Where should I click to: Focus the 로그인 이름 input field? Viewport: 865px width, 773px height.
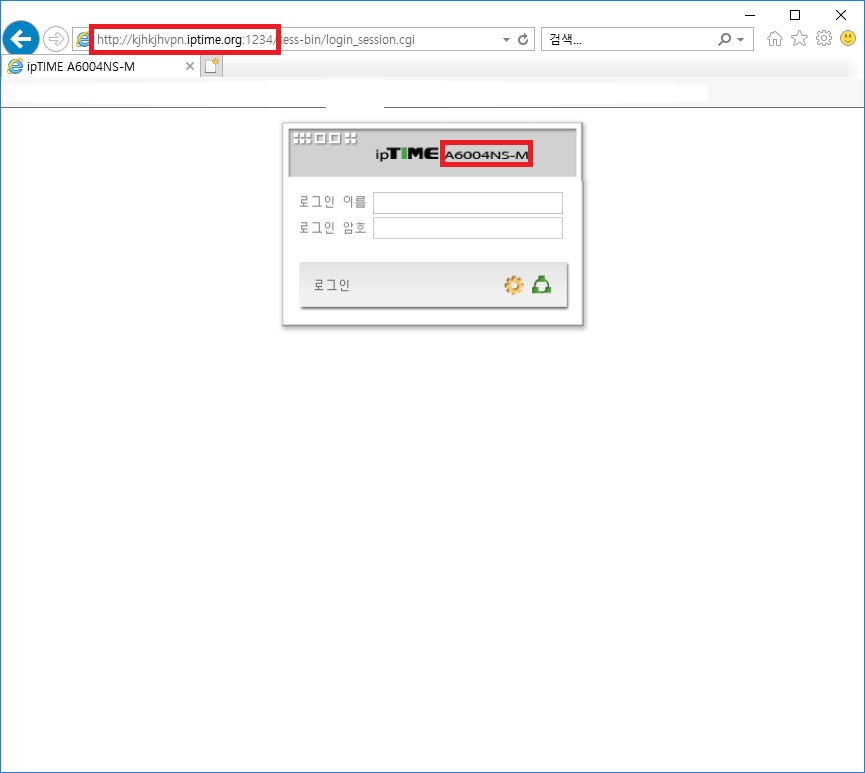pyautogui.click(x=468, y=202)
